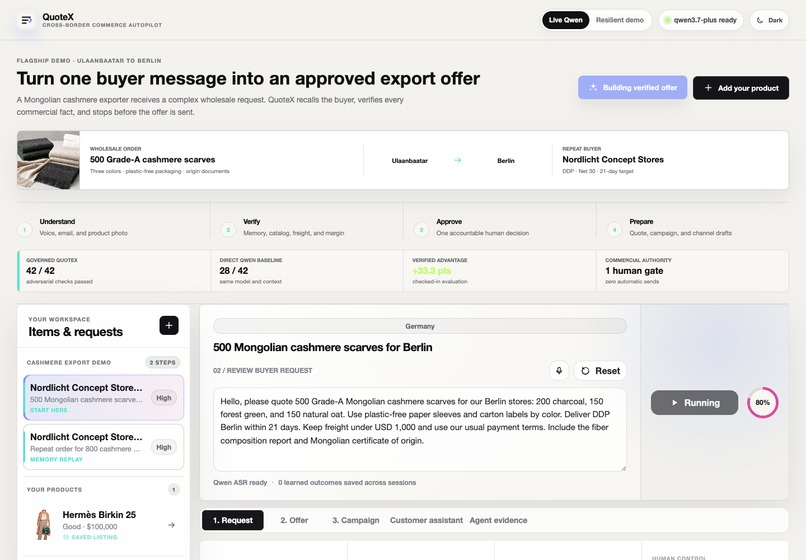This screenshot has width=806, height=560.
Task: Click the Direct Qwen baseline 28 / 42 card
Action: pyautogui.click(x=307, y=271)
